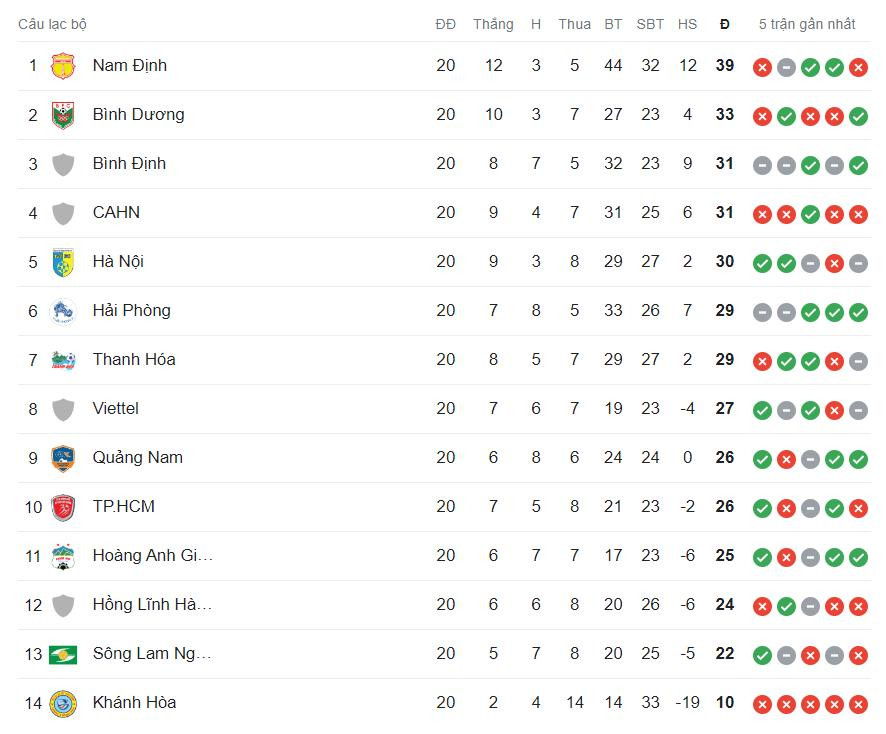Click Nam Định's latest red loss marker
886x734 pixels.
point(860,66)
